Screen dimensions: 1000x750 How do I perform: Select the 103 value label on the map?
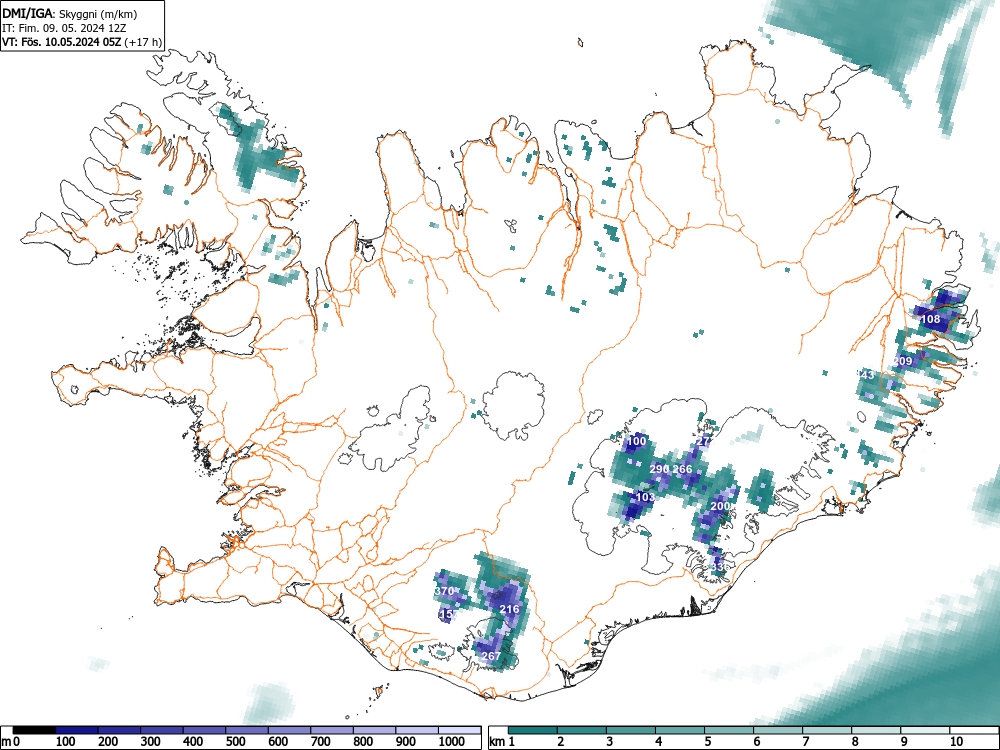645,497
